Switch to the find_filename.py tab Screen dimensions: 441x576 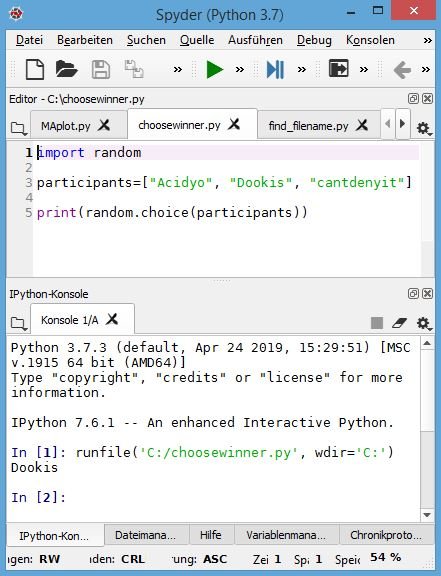click(308, 126)
